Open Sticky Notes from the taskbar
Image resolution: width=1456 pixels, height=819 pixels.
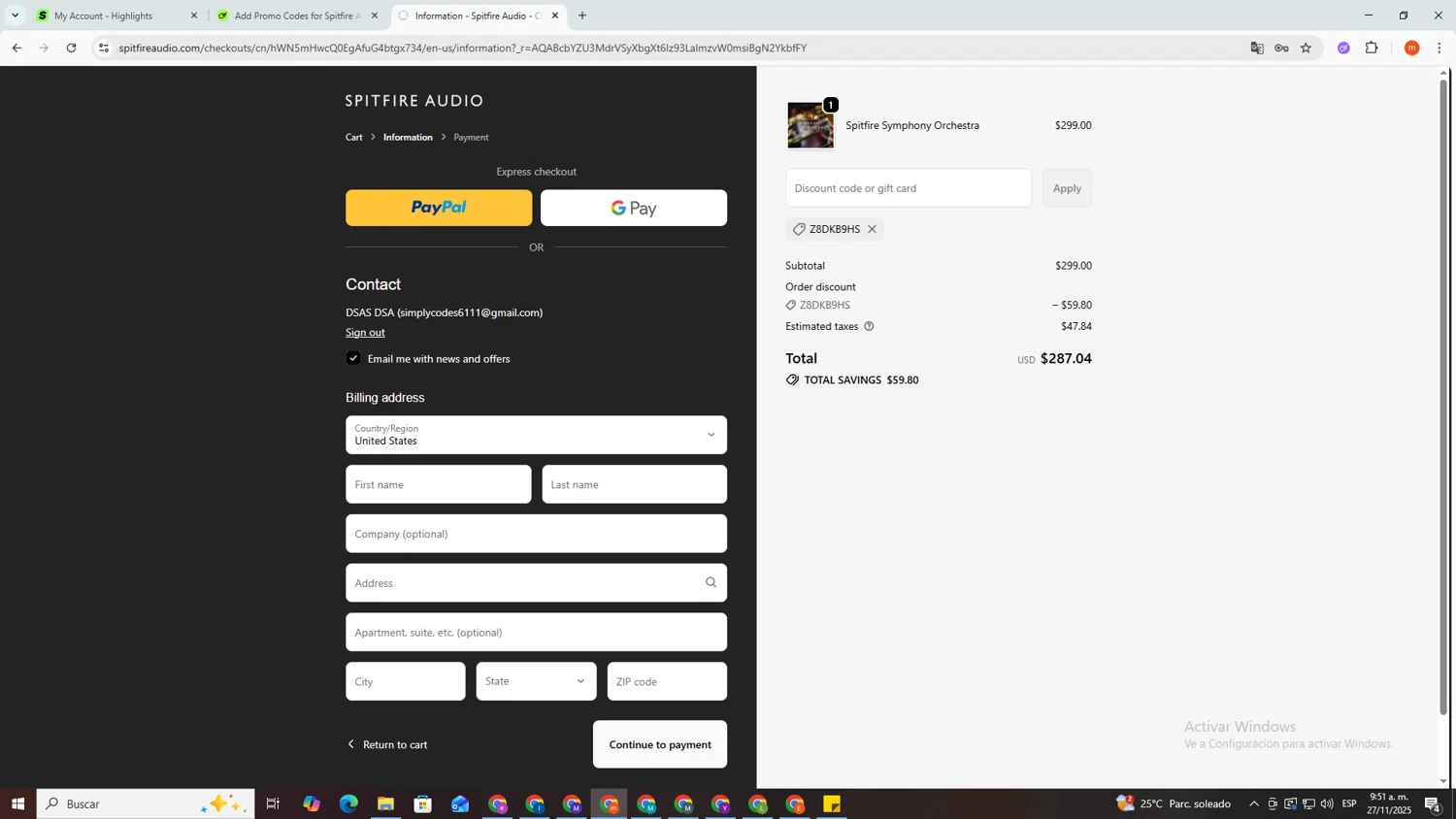832,803
